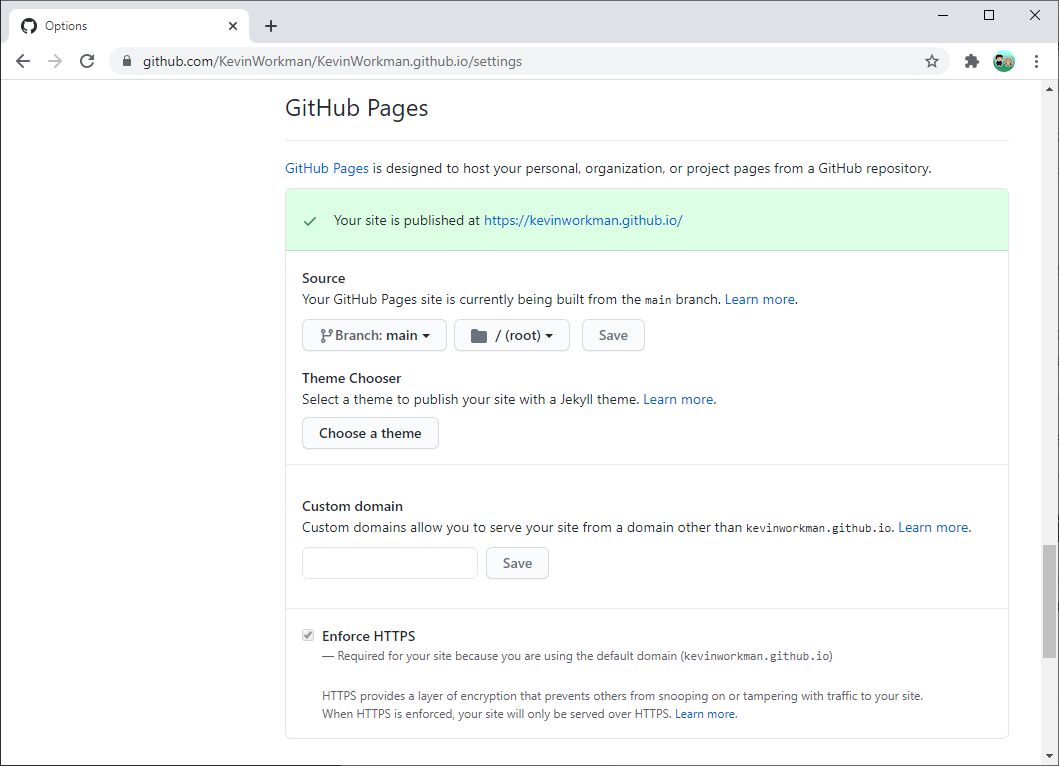The height and width of the screenshot is (766, 1059).
Task: Click Learn more in Source section
Action: pos(759,299)
